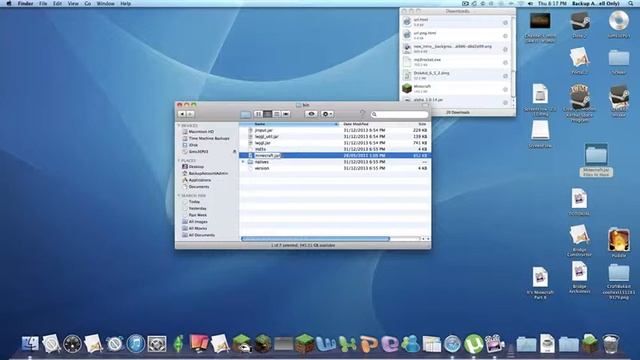Open Entourage from the Dock
Viewport: 640px width, 360px height.
[390, 344]
